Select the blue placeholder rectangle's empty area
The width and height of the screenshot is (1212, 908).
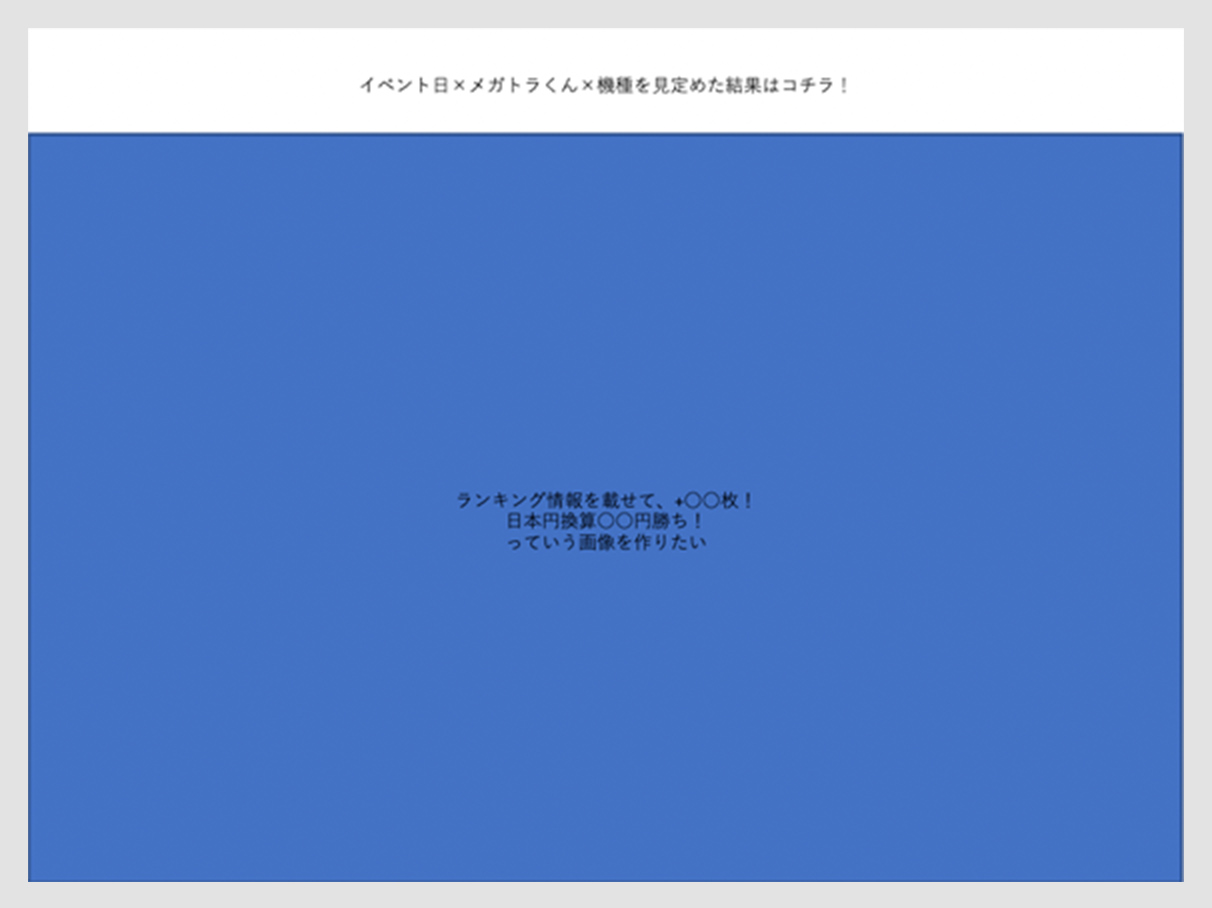300,300
